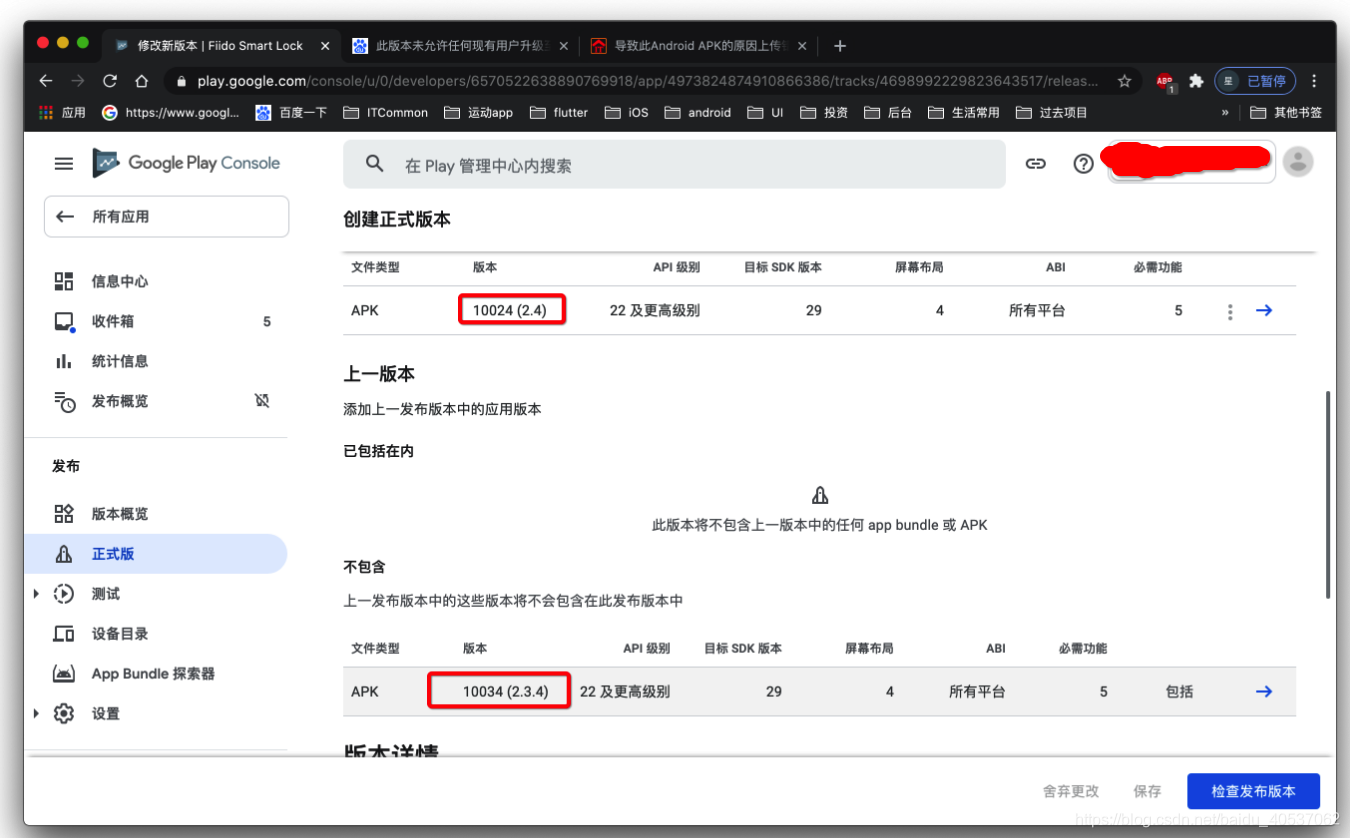Screen dimensions: 1350x838
Task: Click version text 10024 (2.4)
Action: coord(510,310)
